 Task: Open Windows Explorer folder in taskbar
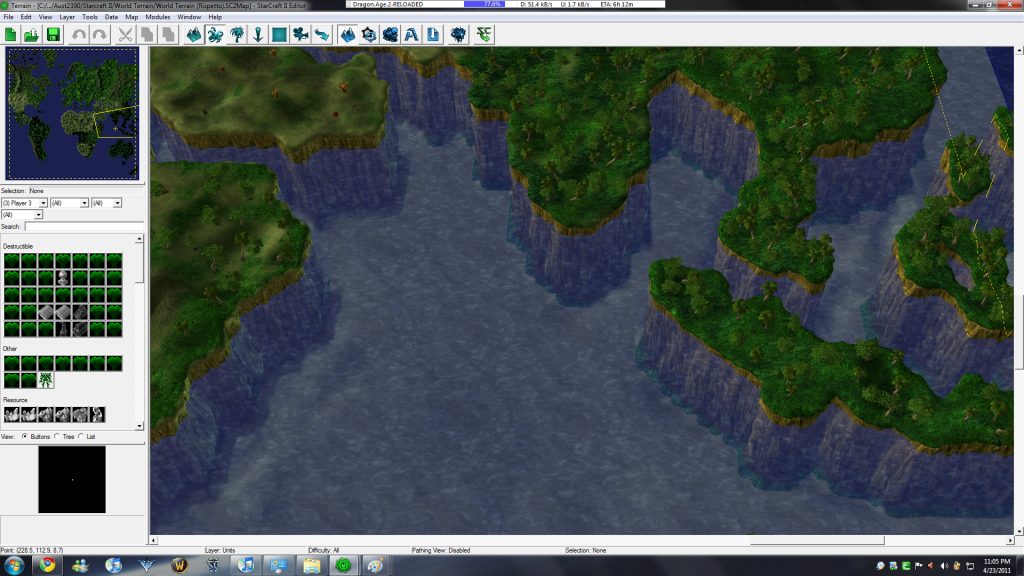(311, 565)
